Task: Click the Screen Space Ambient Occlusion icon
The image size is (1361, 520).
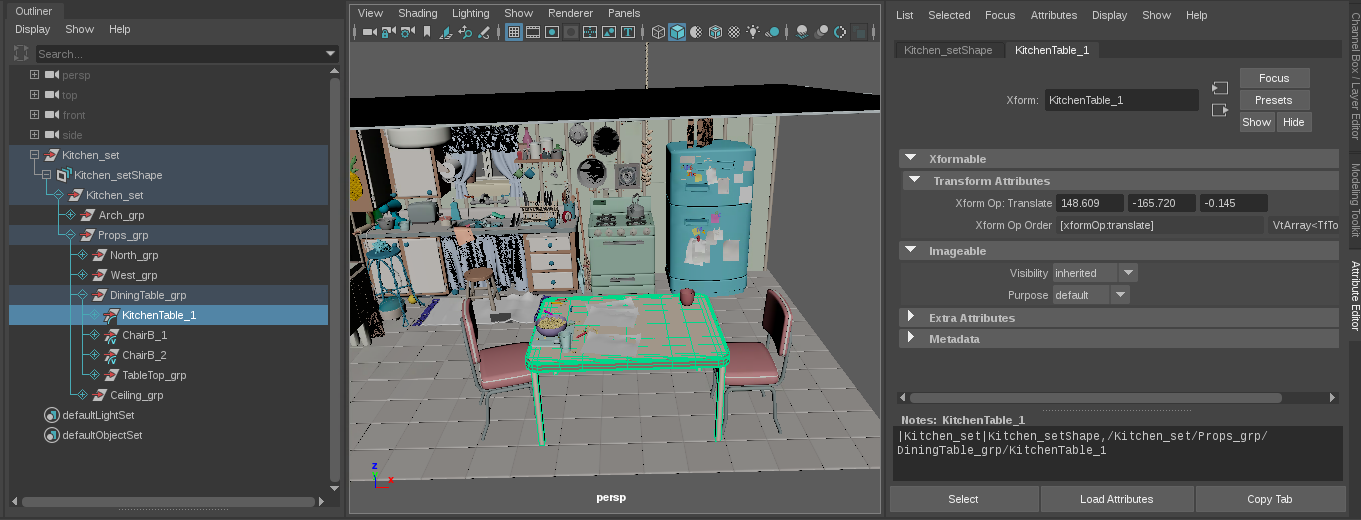Action: pos(802,32)
